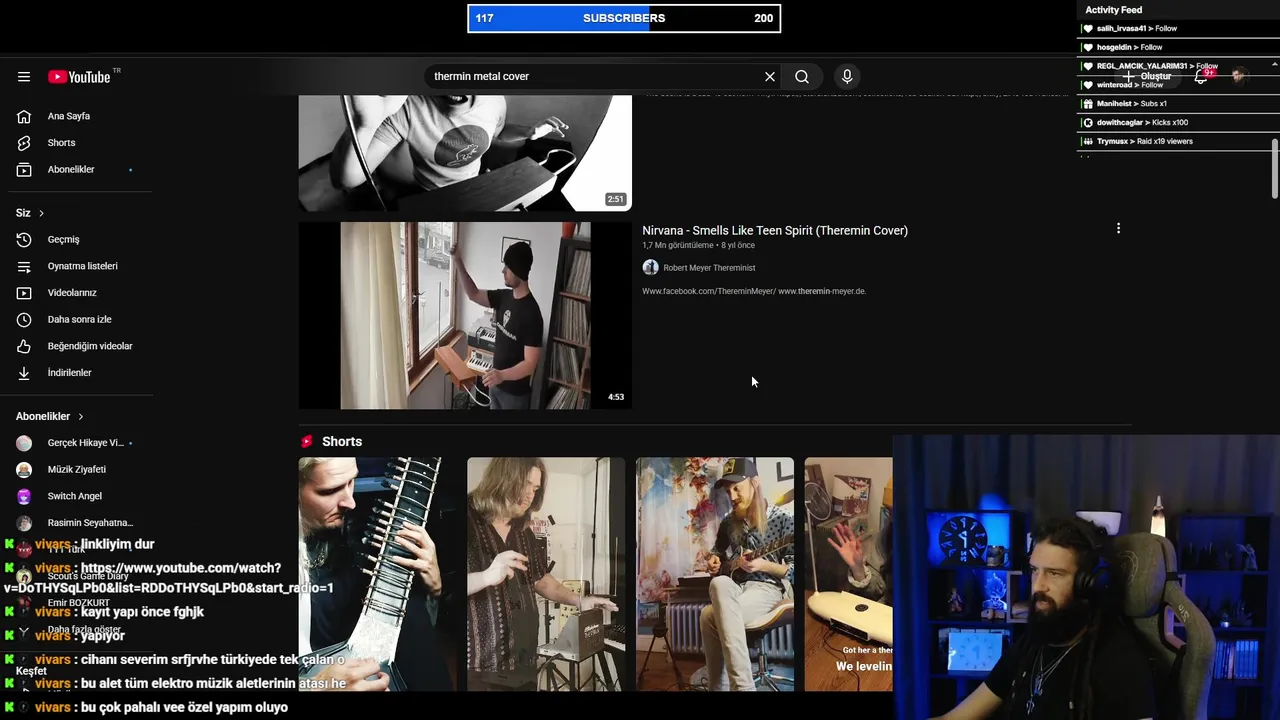Image resolution: width=1280 pixels, height=720 pixels.
Task: Click the Beğendiğim videolar thumbs-up icon
Action: pyautogui.click(x=24, y=346)
